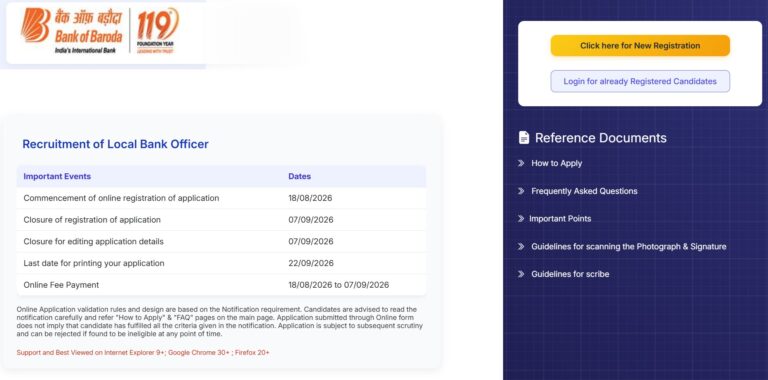Click the Reference Documents file icon
This screenshot has width=768, height=380.
(x=524, y=138)
